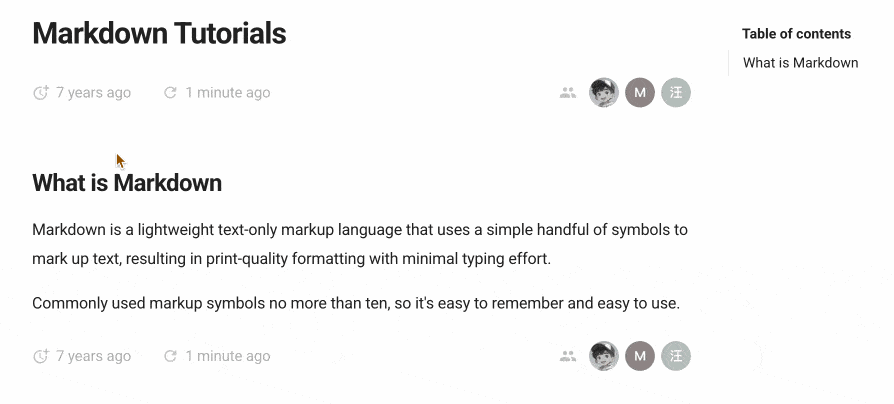The width and height of the screenshot is (894, 404).
Task: Click the "1 minute ago" text below the article
Action: (x=227, y=356)
